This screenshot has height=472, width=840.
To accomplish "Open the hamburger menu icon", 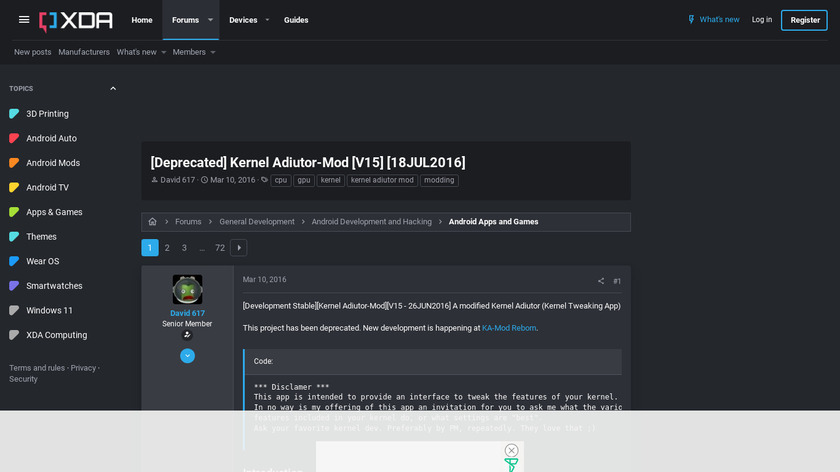I will 24,20.
